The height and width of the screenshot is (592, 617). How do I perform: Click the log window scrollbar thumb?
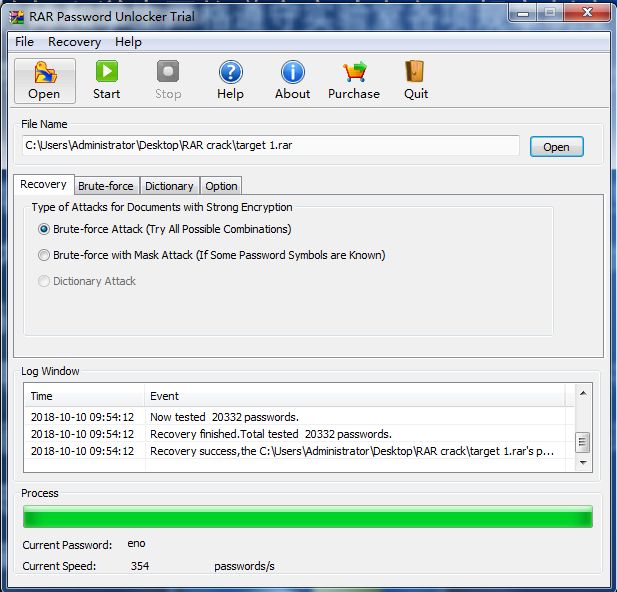pyautogui.click(x=582, y=442)
